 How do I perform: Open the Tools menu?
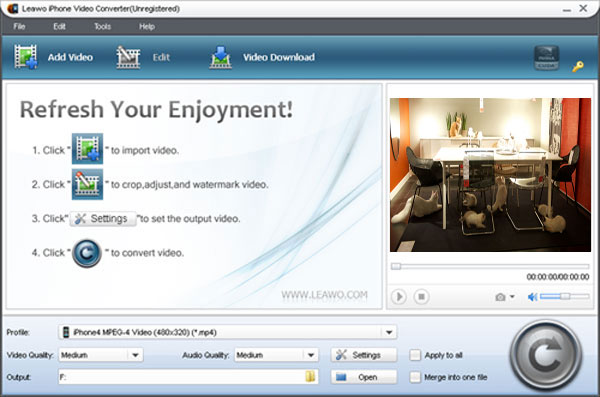pos(103,26)
